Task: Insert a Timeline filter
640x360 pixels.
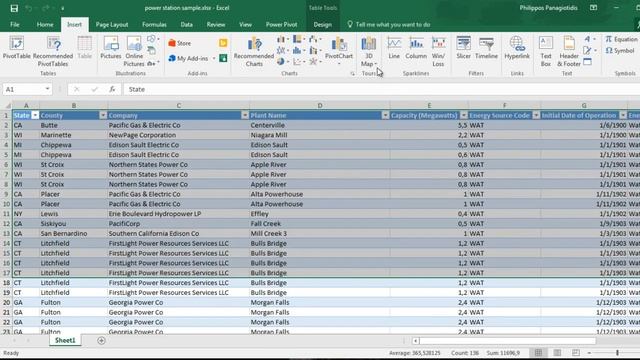Action: pos(486,48)
